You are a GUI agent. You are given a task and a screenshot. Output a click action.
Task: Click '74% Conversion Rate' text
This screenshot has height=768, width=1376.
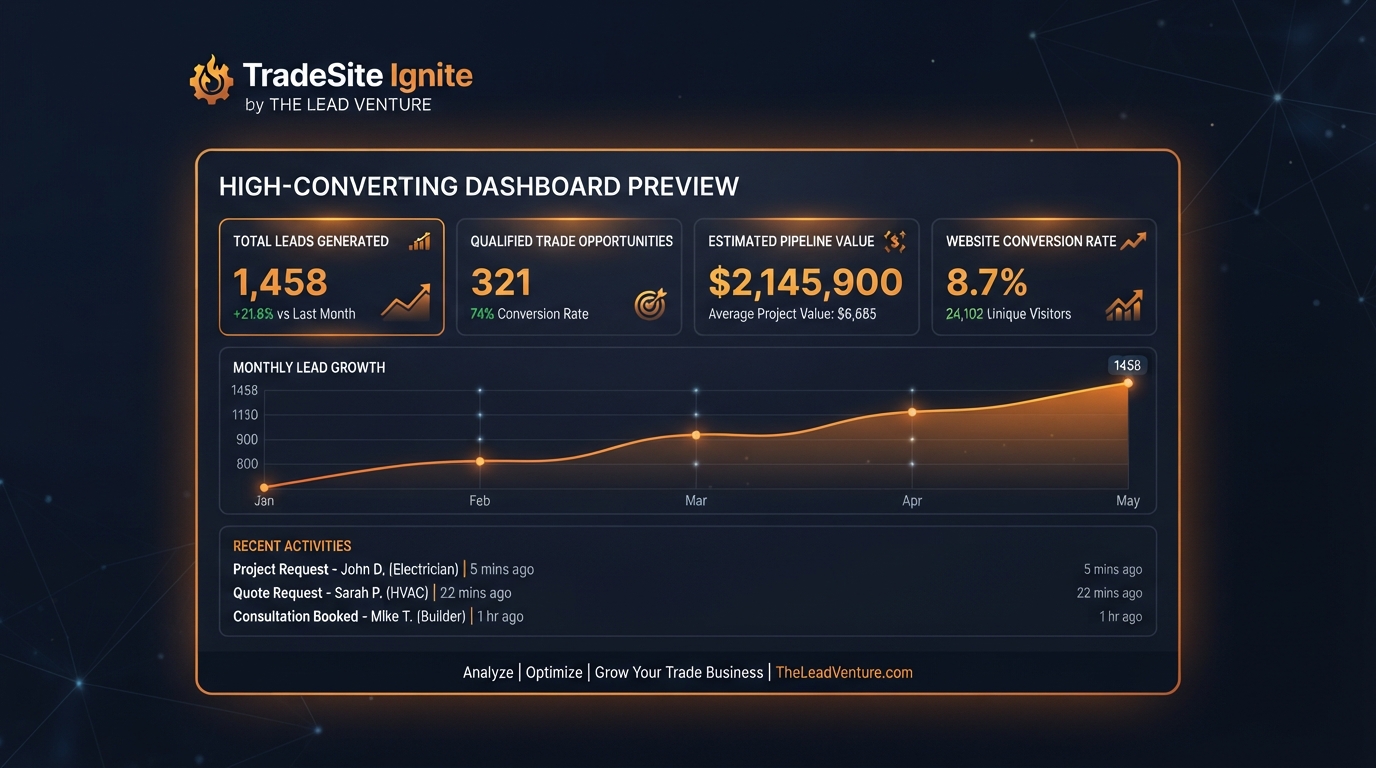529,314
